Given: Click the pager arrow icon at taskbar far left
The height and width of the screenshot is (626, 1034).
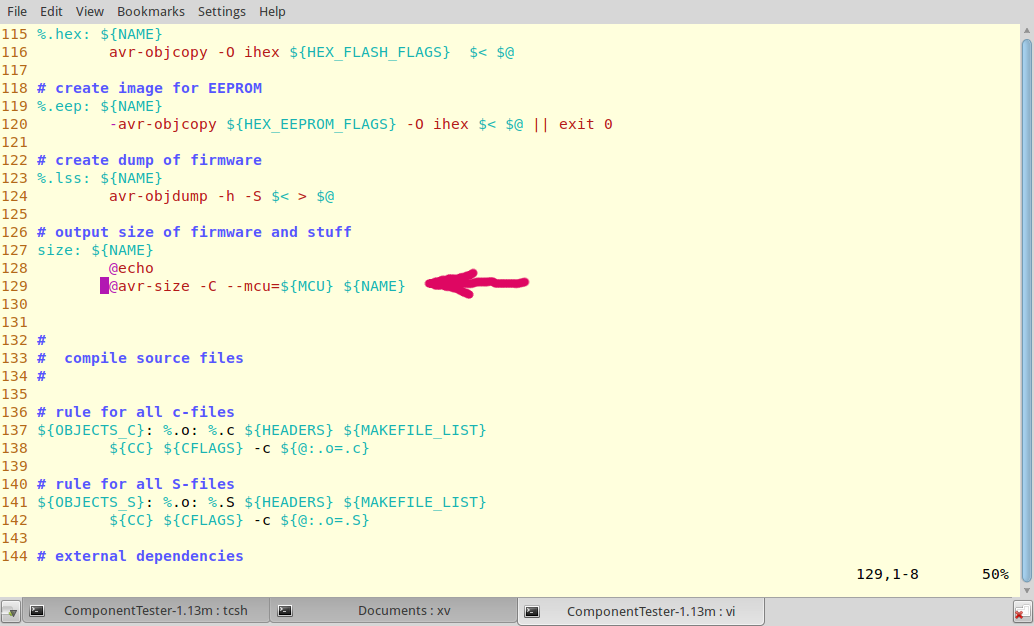Looking at the screenshot, I should (10, 611).
